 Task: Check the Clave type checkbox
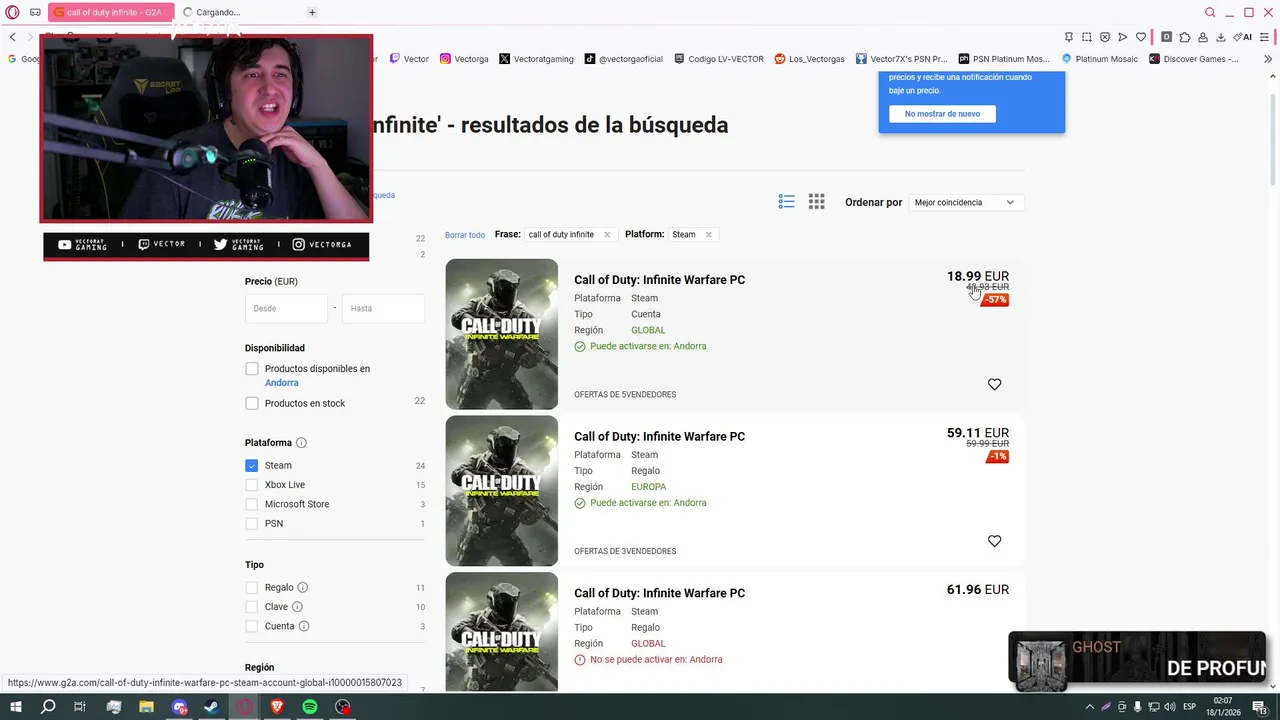pos(252,607)
